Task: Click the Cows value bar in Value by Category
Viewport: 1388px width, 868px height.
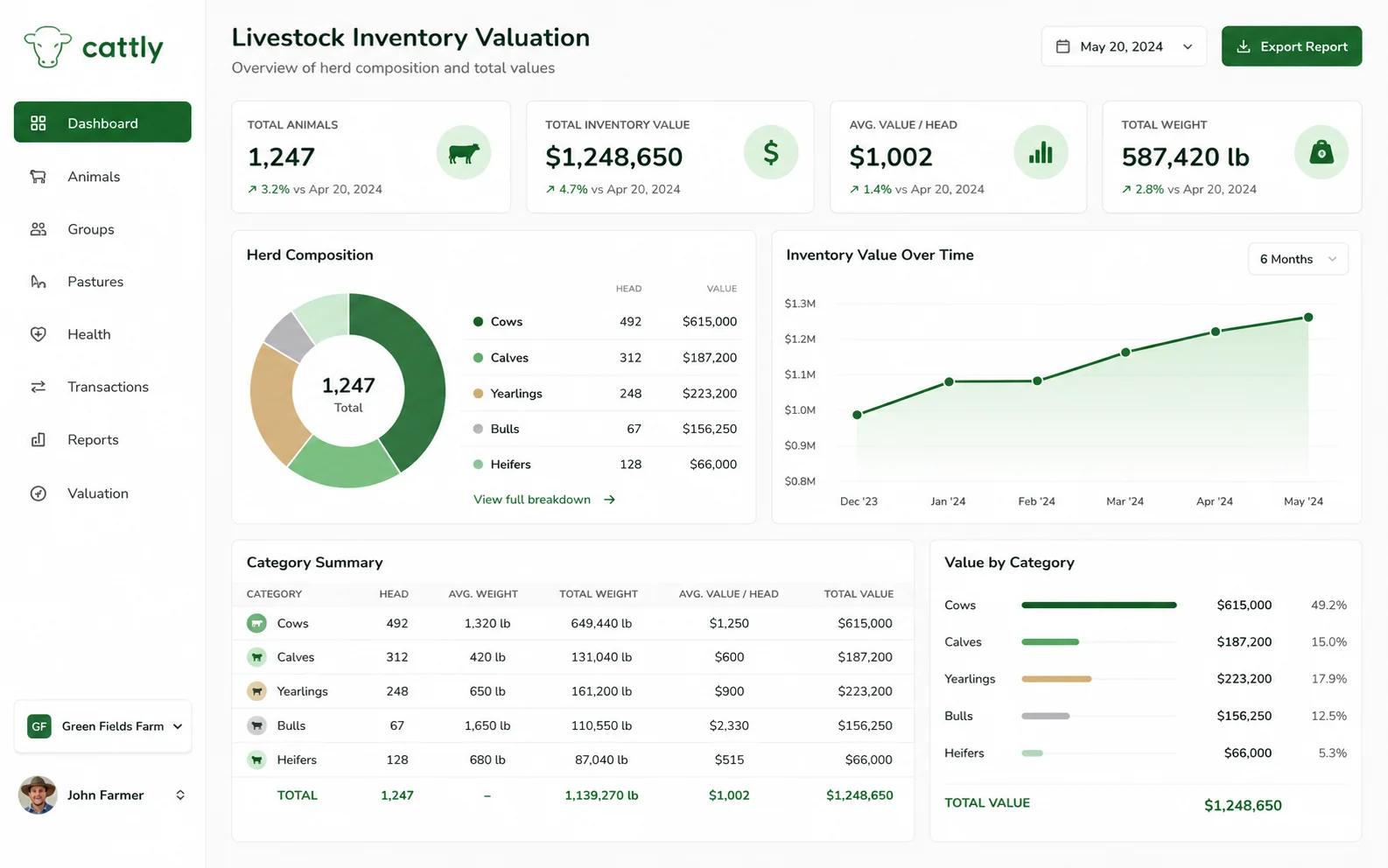Action: coord(1099,605)
